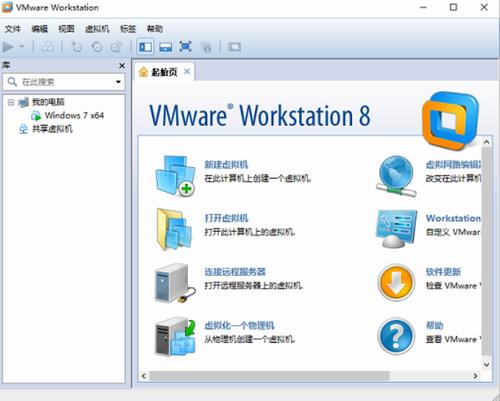
Task: Click the Unity mode toolbar icon
Action: tap(206, 47)
